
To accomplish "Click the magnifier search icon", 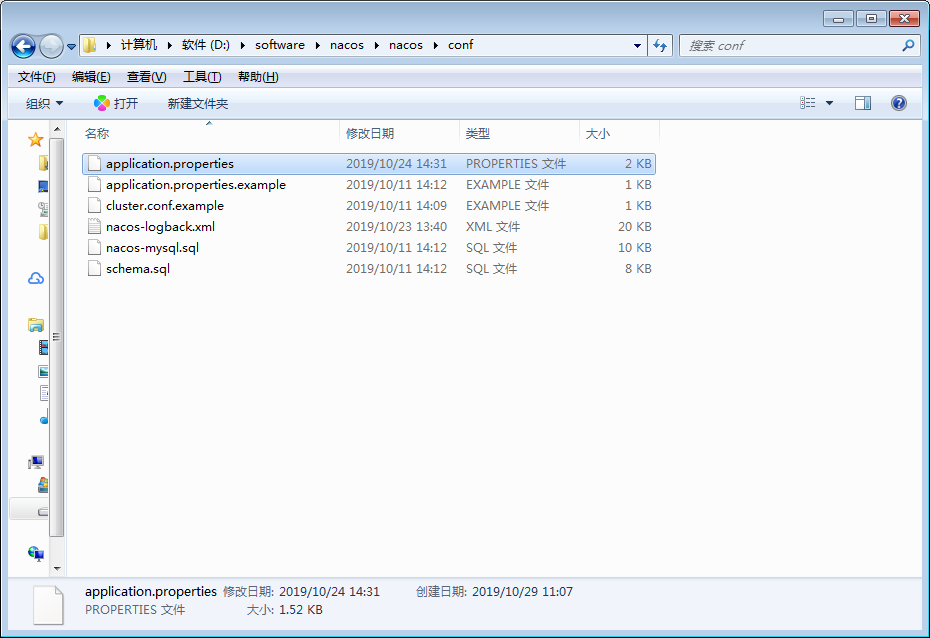I will pos(907,45).
